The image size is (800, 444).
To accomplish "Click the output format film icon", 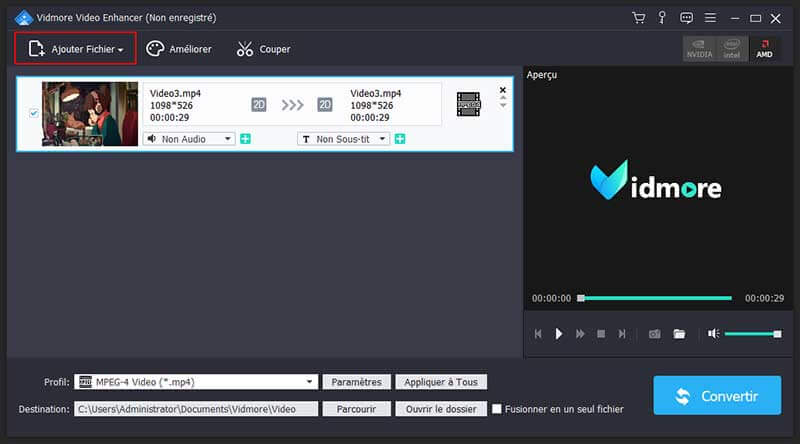I will point(468,103).
